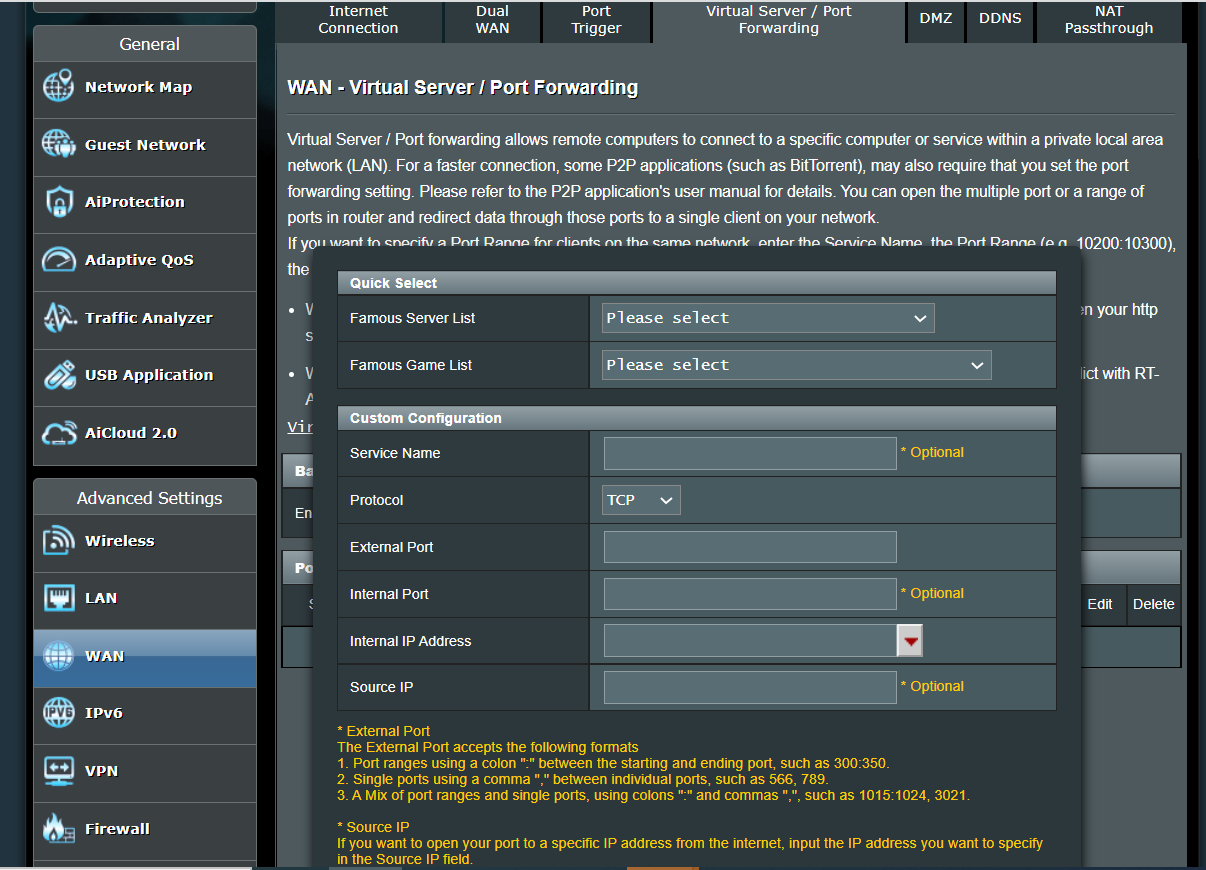Viewport: 1206px width, 870px height.
Task: Switch to the DDNS tab
Action: coord(1000,19)
